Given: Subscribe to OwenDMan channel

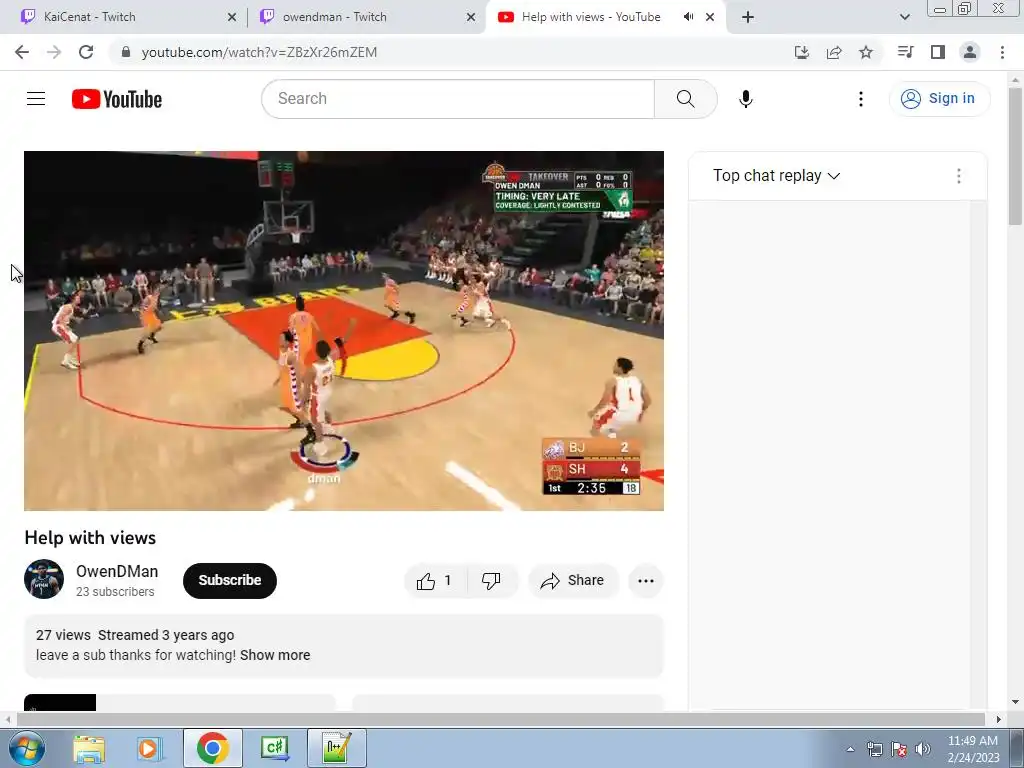Looking at the screenshot, I should click(x=230, y=581).
